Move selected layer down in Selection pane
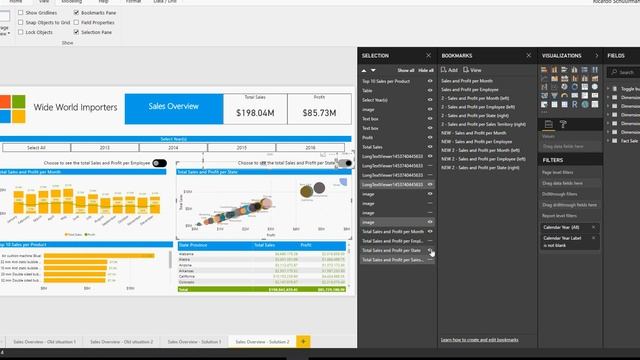Screen dimensions: 640x360 point(373,71)
